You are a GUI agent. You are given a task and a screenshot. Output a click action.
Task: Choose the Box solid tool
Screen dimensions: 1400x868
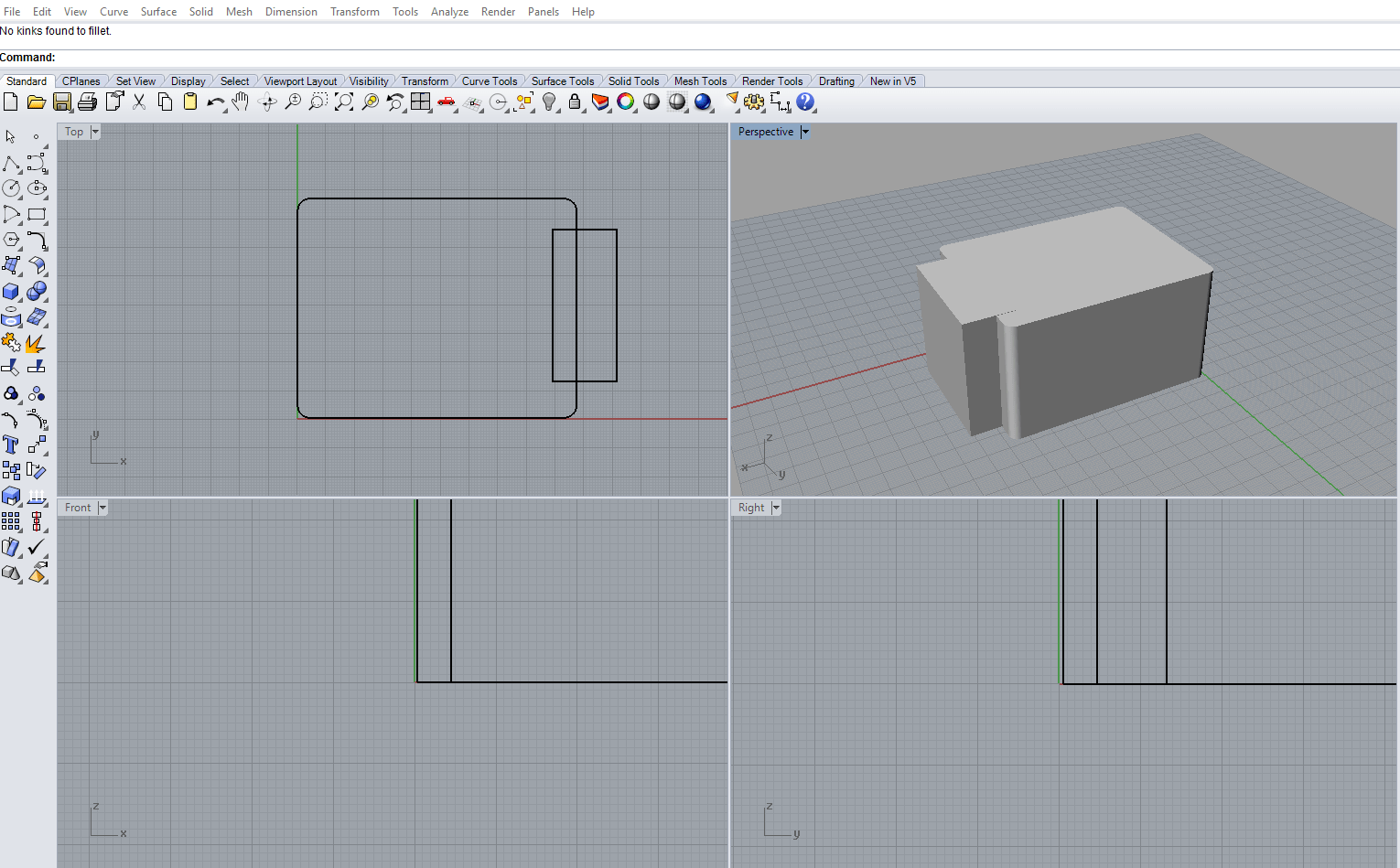pyautogui.click(x=11, y=291)
